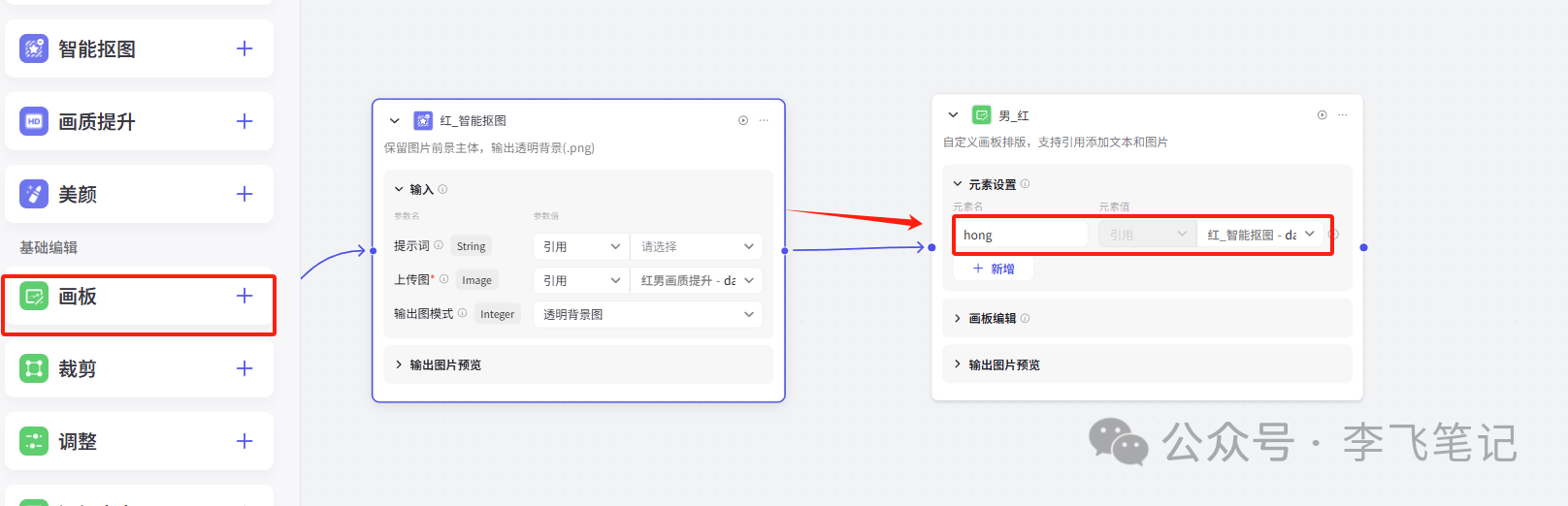Select the 美颜 sidebar item

pyautogui.click(x=139, y=194)
